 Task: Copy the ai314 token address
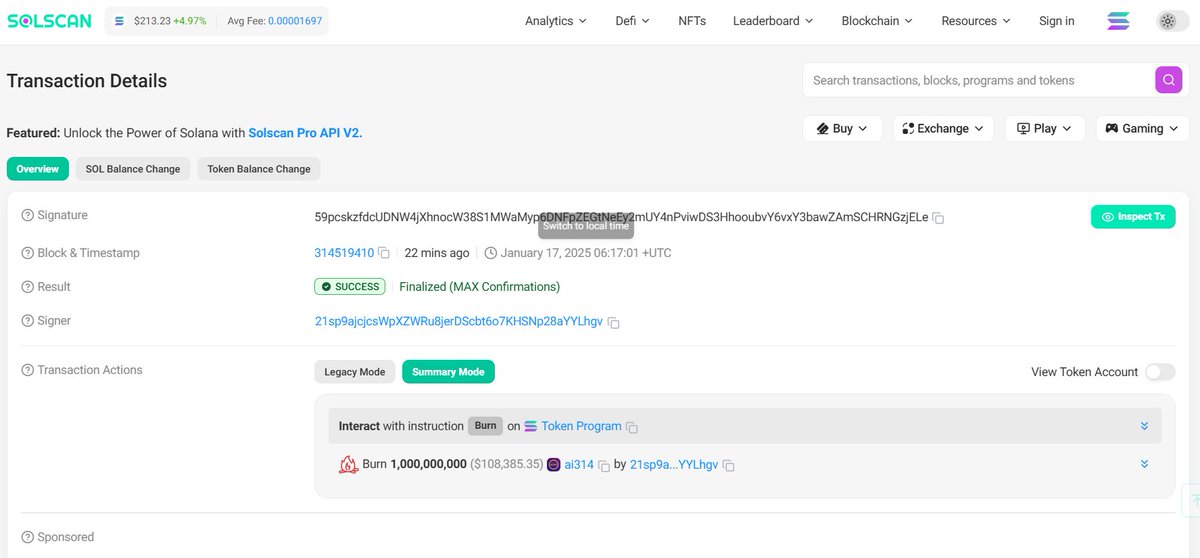pos(604,466)
